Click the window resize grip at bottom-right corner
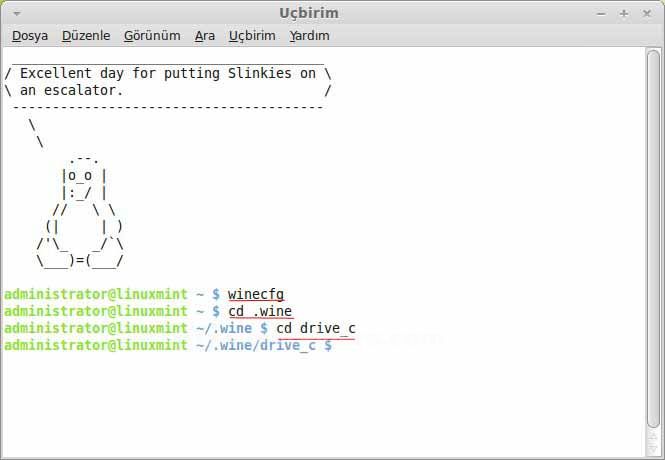 point(656,452)
